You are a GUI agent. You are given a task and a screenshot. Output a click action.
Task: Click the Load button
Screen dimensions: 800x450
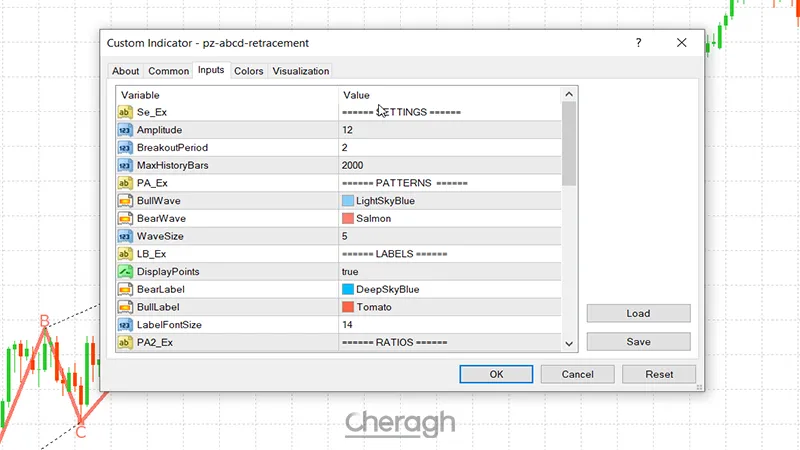[x=638, y=314]
